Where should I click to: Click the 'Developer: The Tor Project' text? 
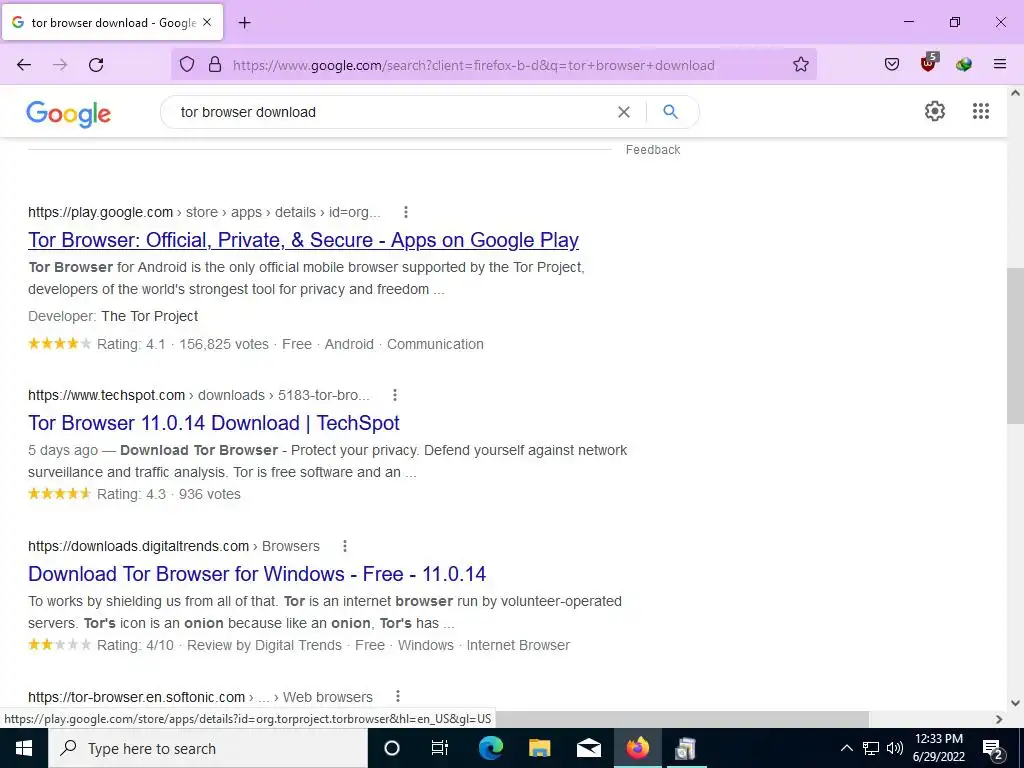[x=113, y=316]
